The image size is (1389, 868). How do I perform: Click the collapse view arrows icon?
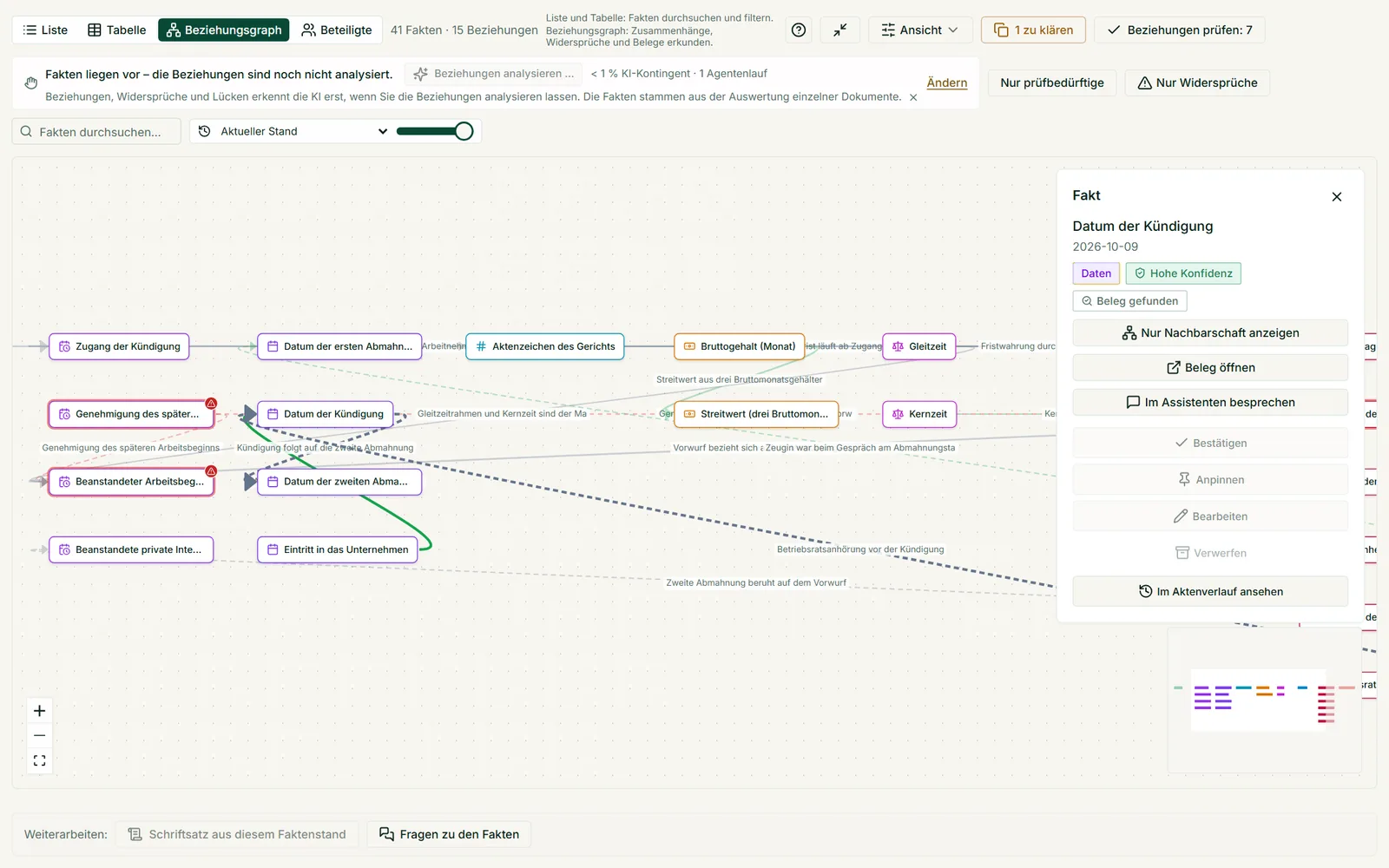click(839, 30)
